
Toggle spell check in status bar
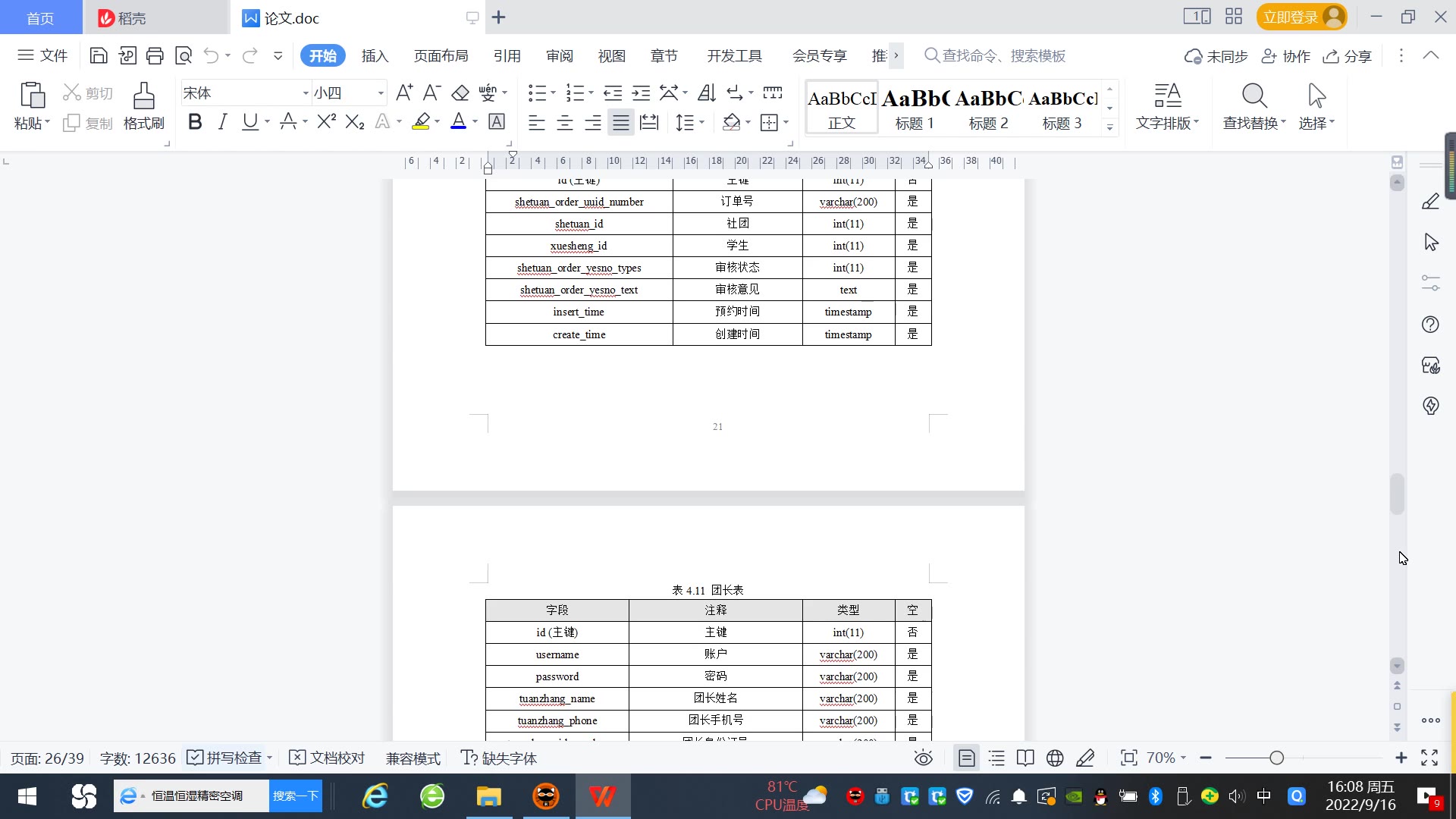tap(224, 758)
